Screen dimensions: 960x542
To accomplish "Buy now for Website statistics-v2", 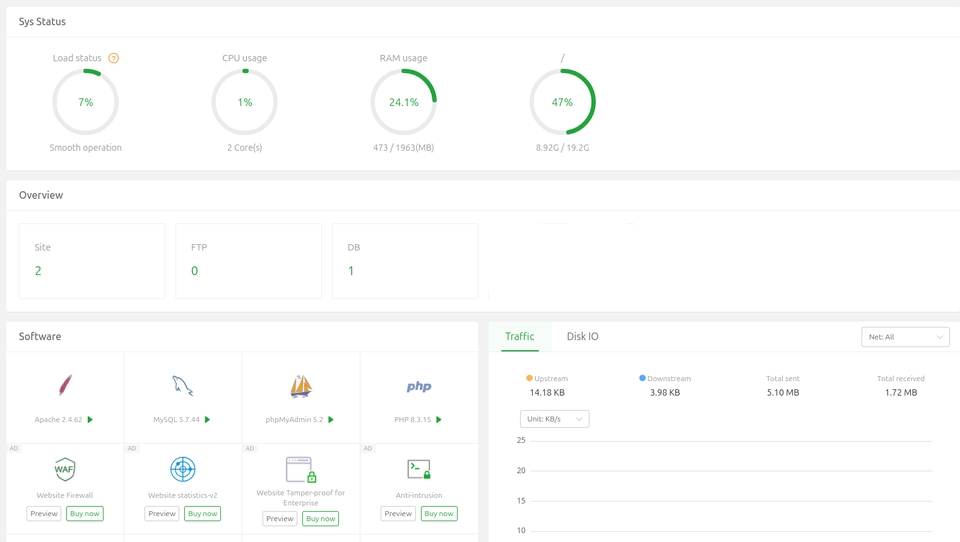I will 203,513.
